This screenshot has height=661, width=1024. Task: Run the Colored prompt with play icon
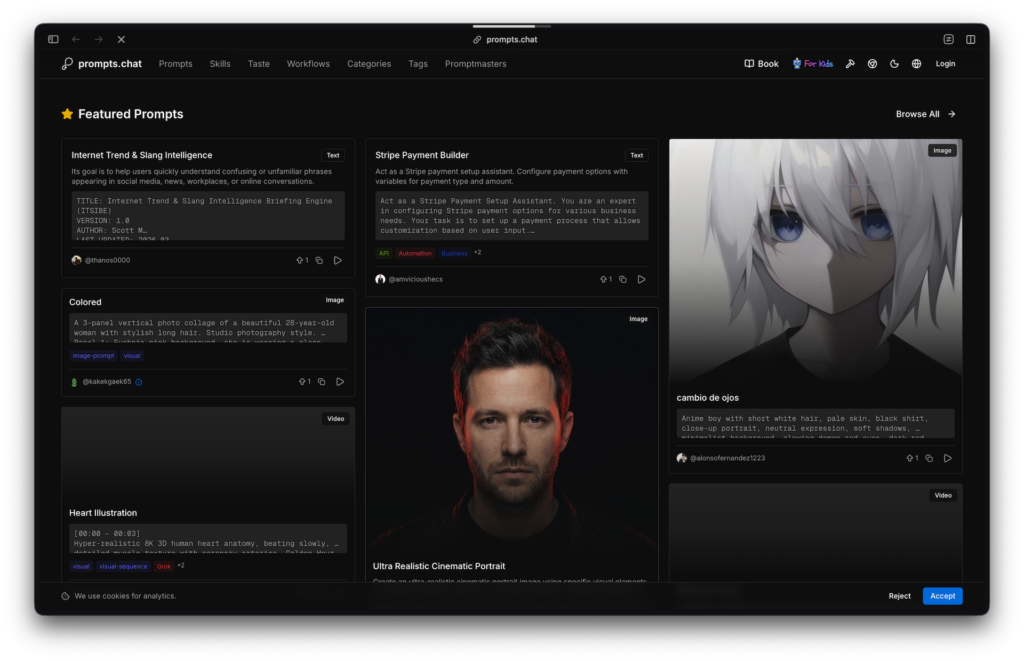pyautogui.click(x=340, y=381)
